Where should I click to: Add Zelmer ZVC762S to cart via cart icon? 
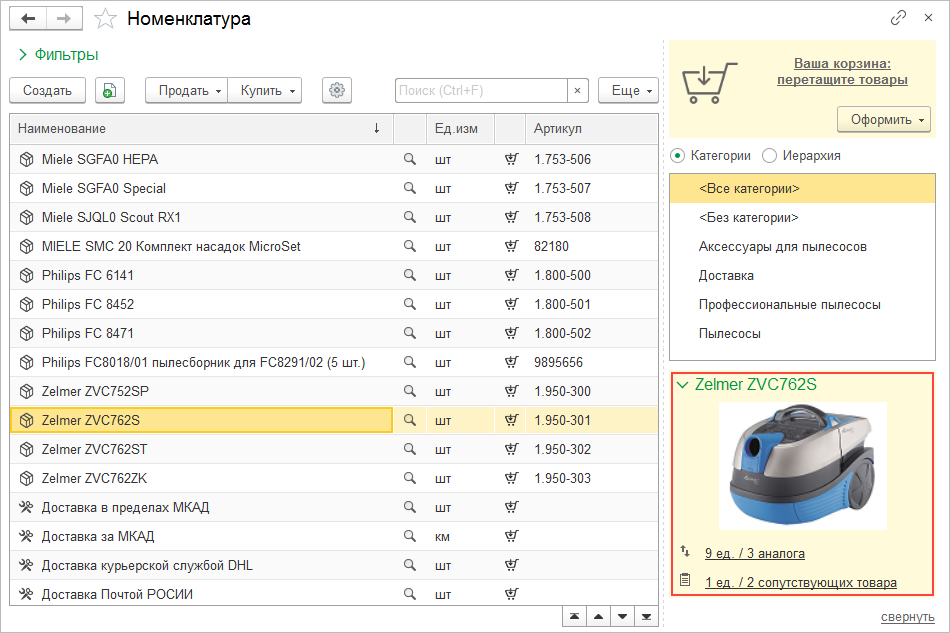tap(511, 420)
